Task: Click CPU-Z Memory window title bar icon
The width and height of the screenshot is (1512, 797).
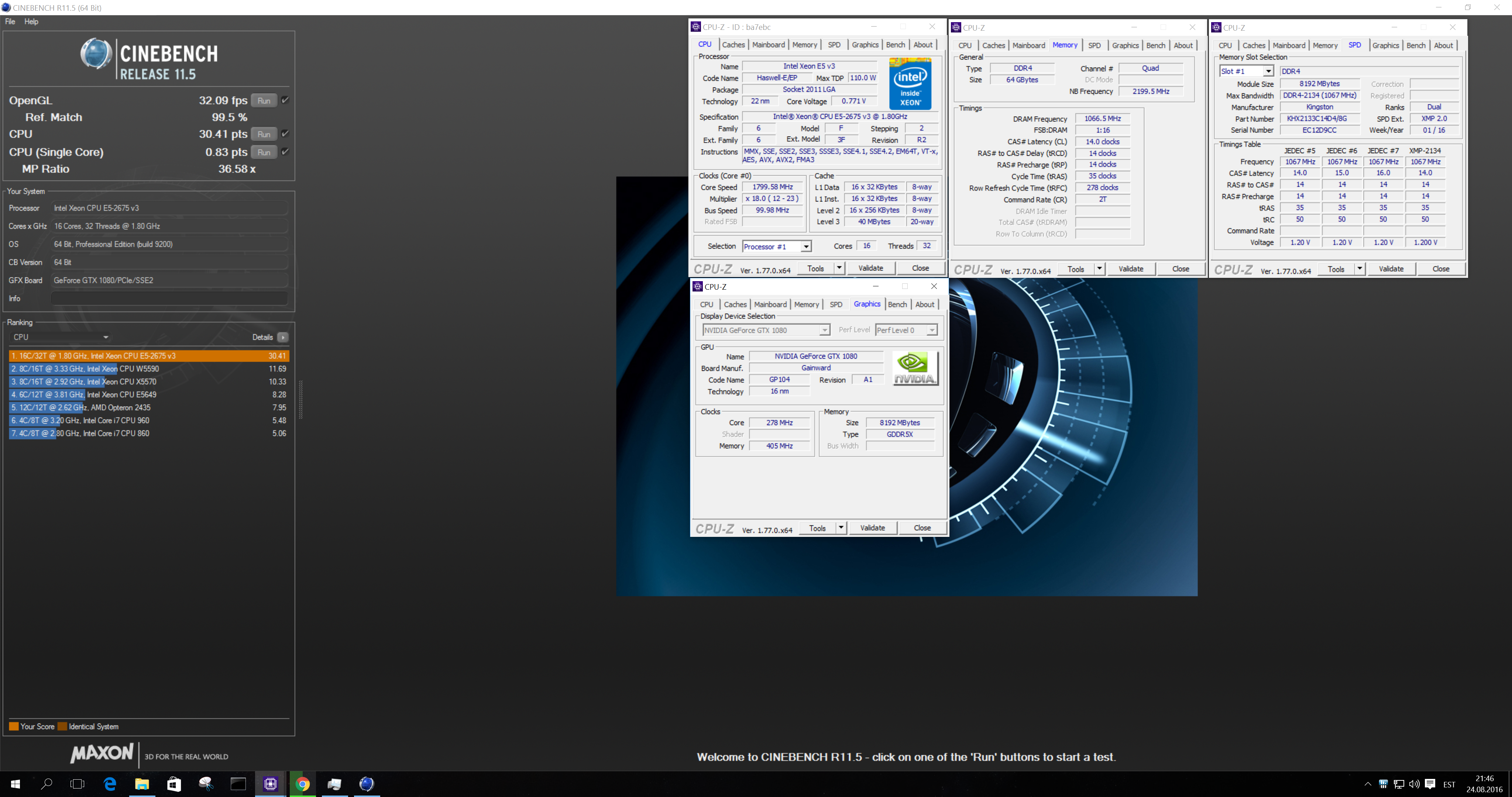Action: click(x=956, y=28)
